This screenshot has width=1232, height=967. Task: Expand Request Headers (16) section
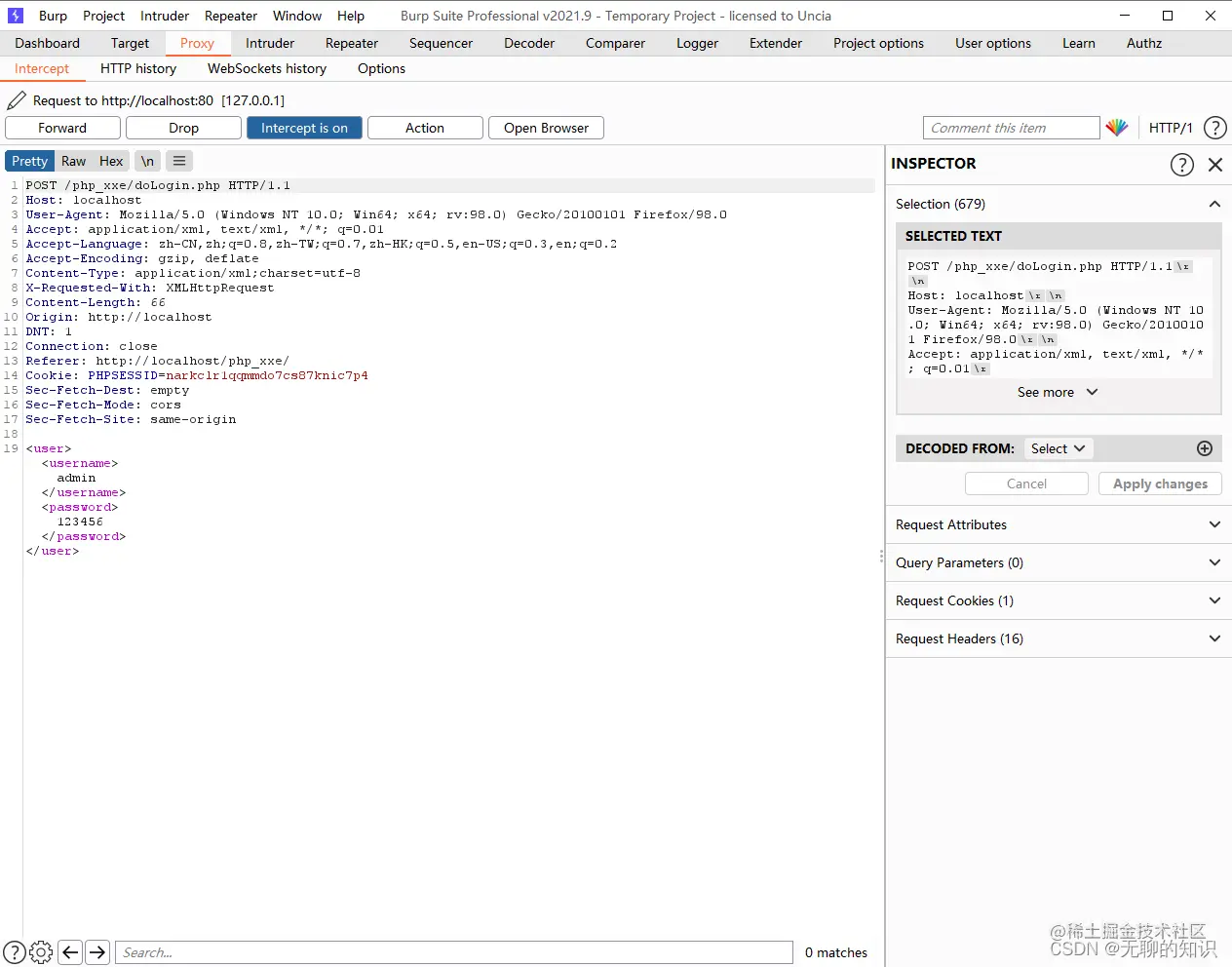(1059, 638)
